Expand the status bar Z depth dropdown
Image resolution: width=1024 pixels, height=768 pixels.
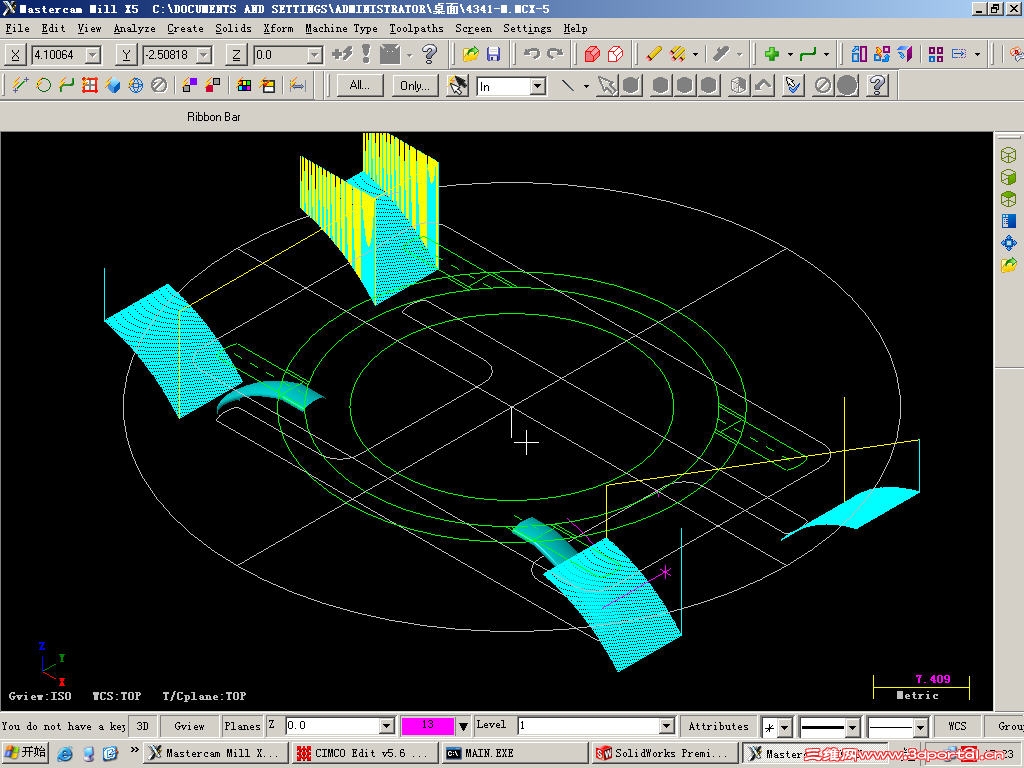[x=387, y=726]
